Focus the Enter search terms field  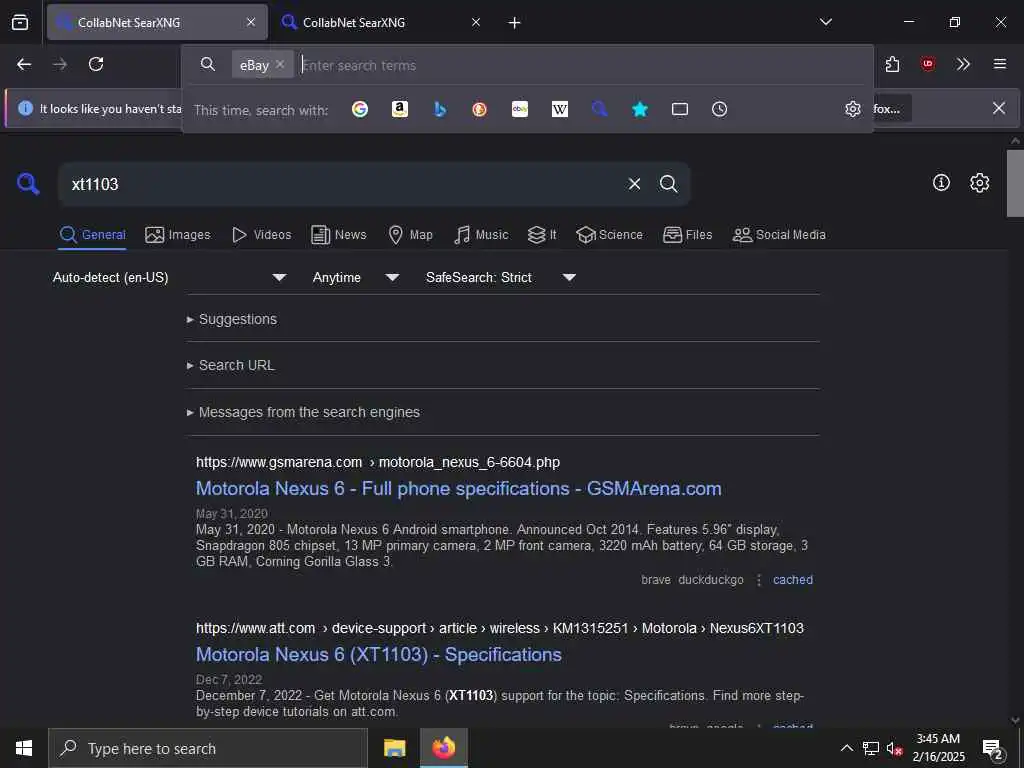(581, 65)
